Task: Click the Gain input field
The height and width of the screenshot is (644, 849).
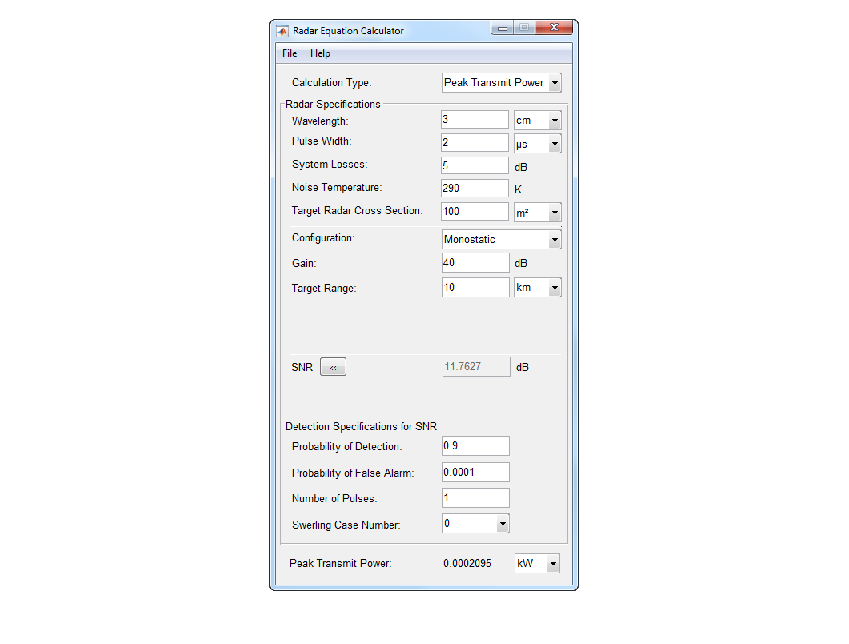Action: (x=475, y=263)
